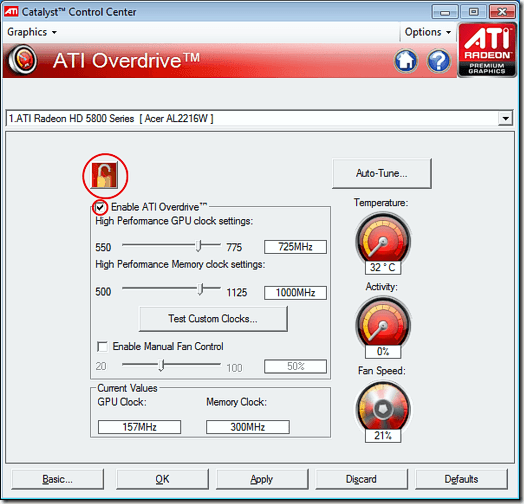
Task: Discard the changes
Action: click(x=361, y=479)
